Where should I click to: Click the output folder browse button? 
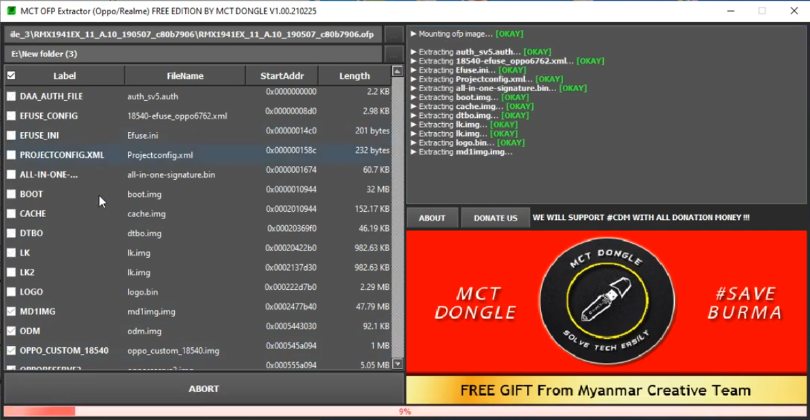[394, 54]
